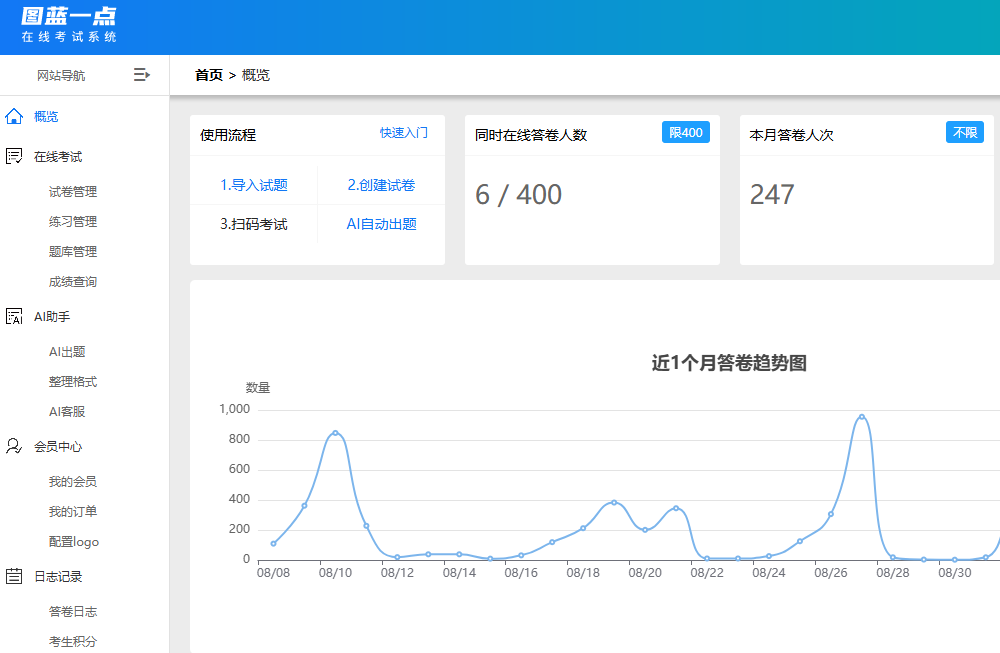Viewport: 1000px width, 653px height.
Task: Click the 08/27 peak data point
Action: point(862,417)
